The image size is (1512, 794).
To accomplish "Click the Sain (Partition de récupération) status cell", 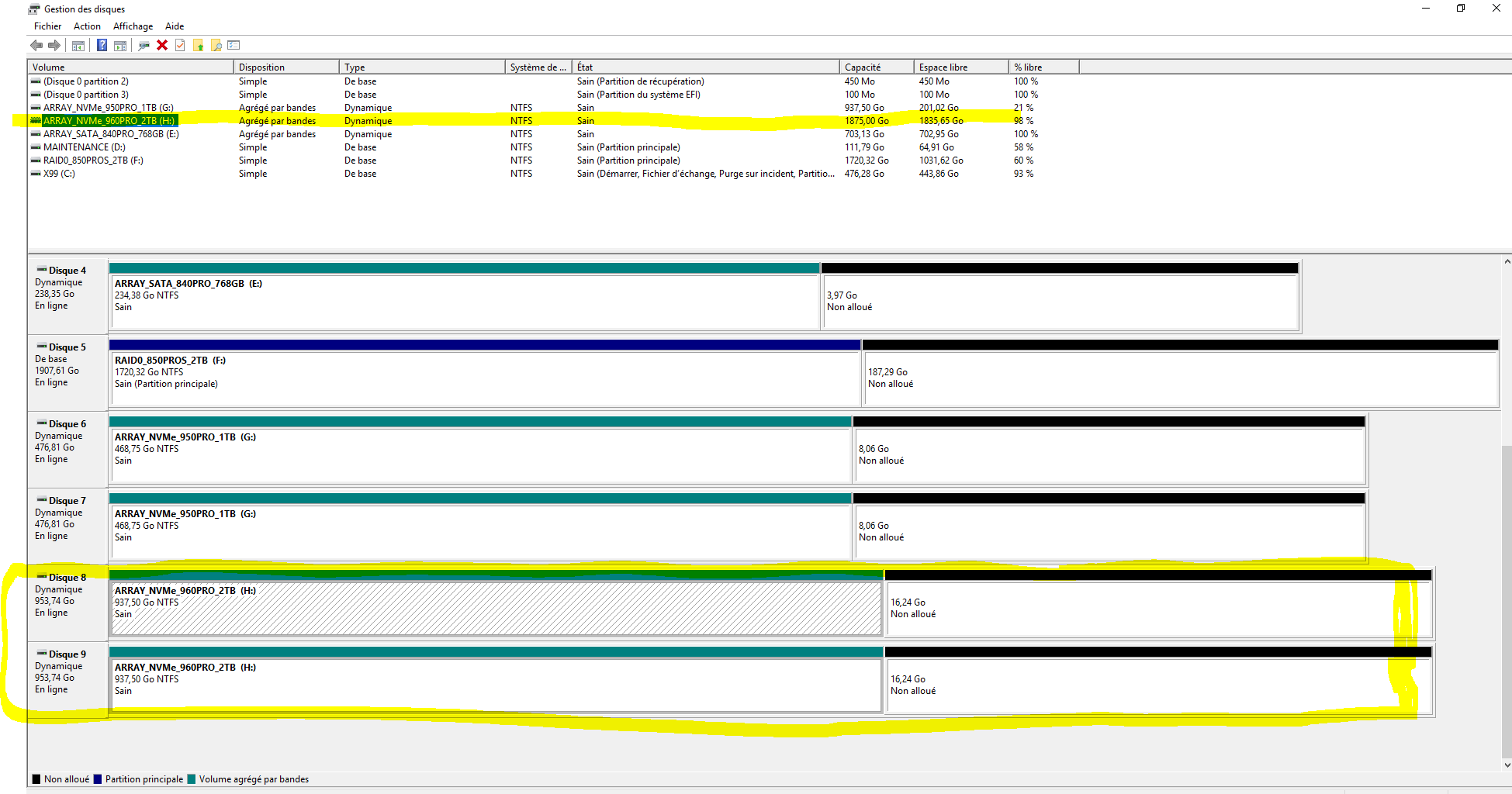I will pyautogui.click(x=641, y=81).
